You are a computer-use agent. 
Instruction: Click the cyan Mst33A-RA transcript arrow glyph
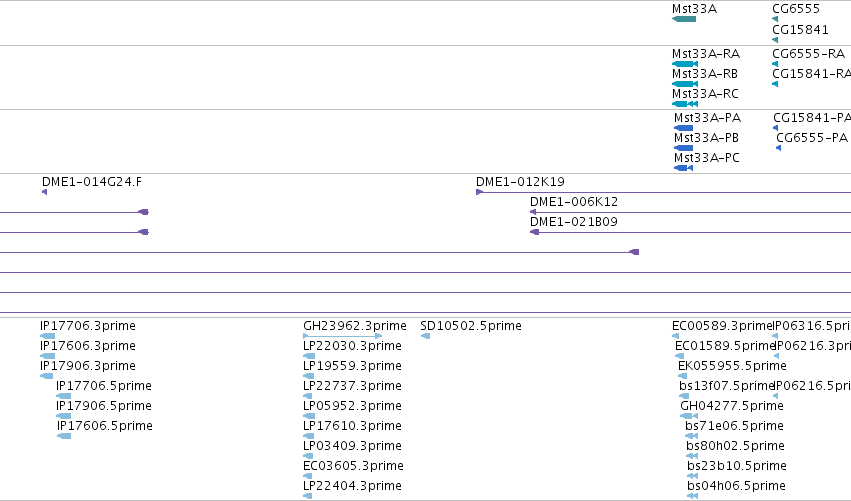685,64
